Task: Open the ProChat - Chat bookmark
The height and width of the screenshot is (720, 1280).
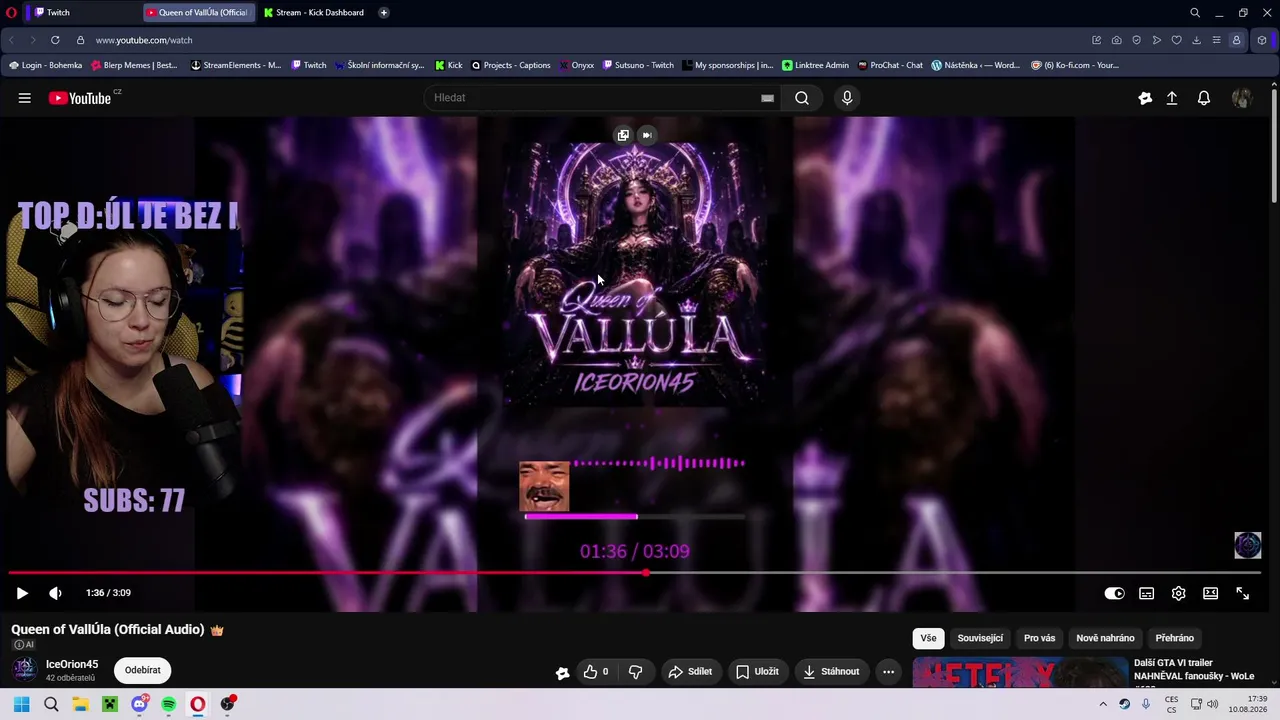Action: pos(890,65)
